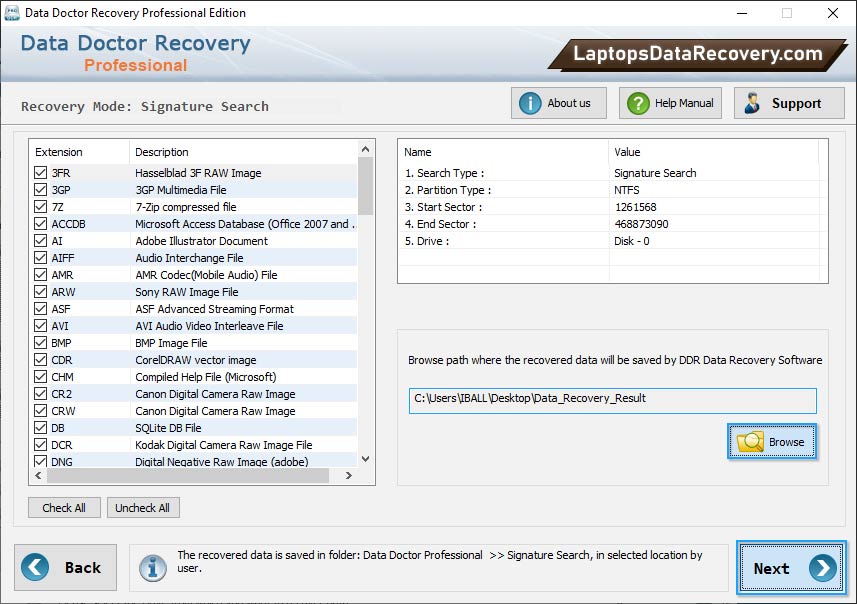The image size is (857, 604).
Task: Toggle the ACCDB extension checkbox
Action: (x=40, y=224)
